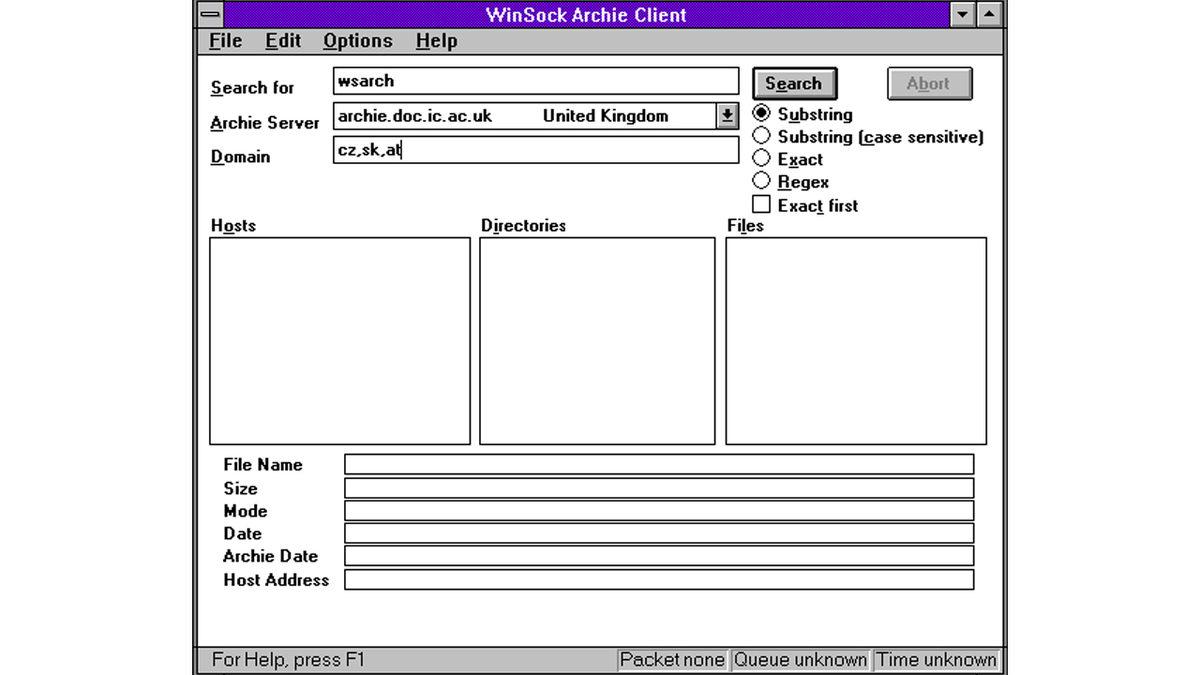Open the Help menu
This screenshot has width=1200, height=675.
pos(436,41)
